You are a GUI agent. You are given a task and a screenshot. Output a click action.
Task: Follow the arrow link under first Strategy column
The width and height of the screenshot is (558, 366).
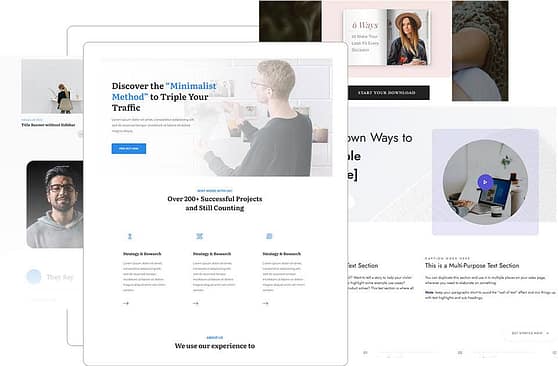(126, 303)
